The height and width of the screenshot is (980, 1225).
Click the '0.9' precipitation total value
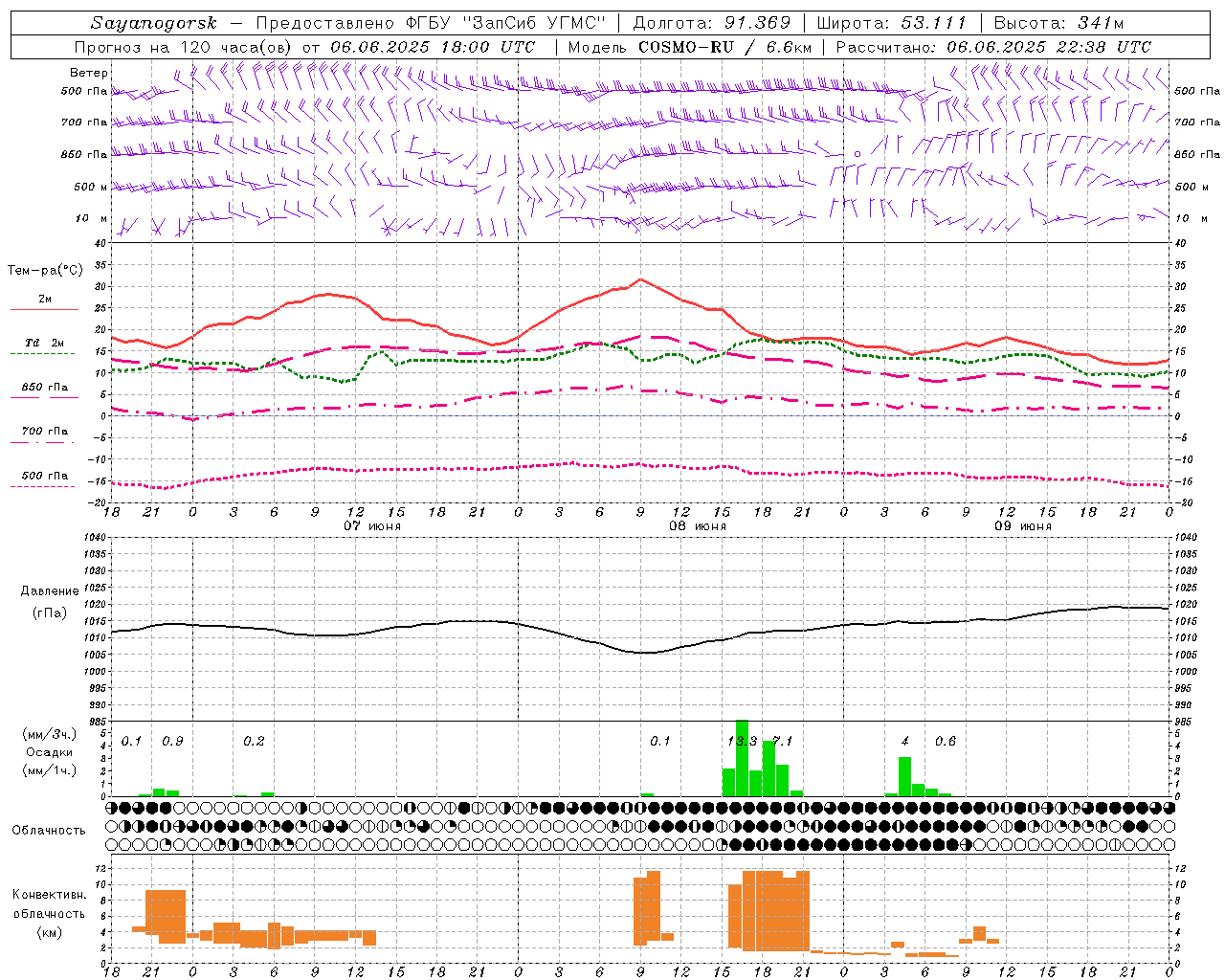[x=172, y=742]
